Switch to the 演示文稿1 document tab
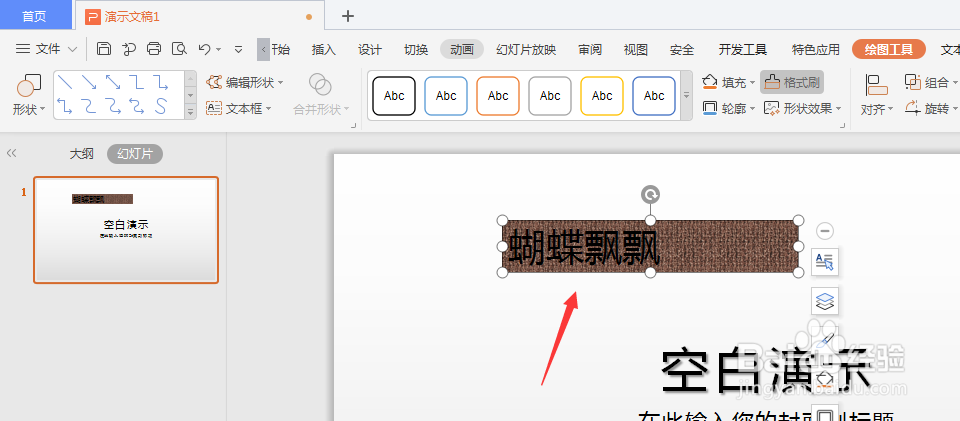Screen dimensions: 960x421 tap(200, 17)
